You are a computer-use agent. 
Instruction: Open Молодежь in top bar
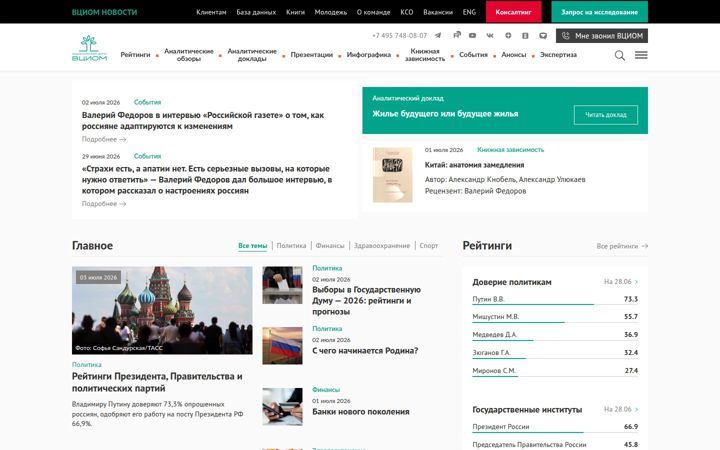pyautogui.click(x=331, y=12)
